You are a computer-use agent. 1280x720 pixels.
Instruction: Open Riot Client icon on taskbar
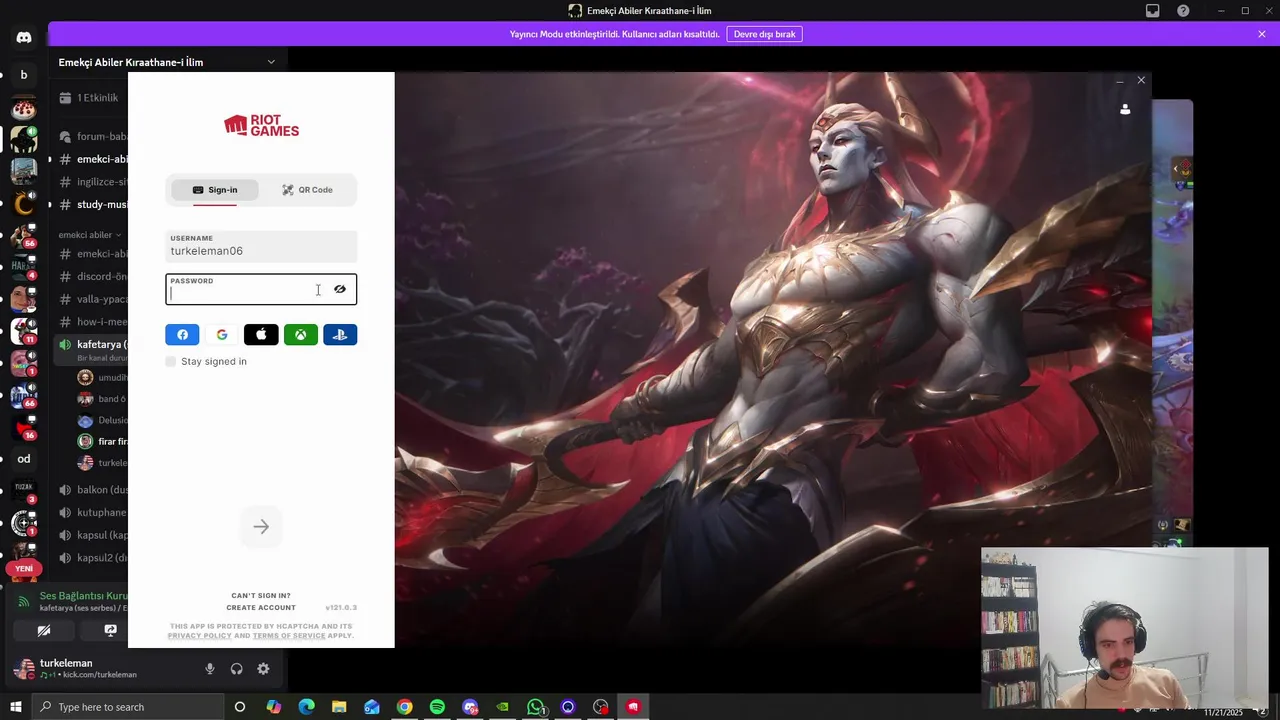[x=633, y=707]
